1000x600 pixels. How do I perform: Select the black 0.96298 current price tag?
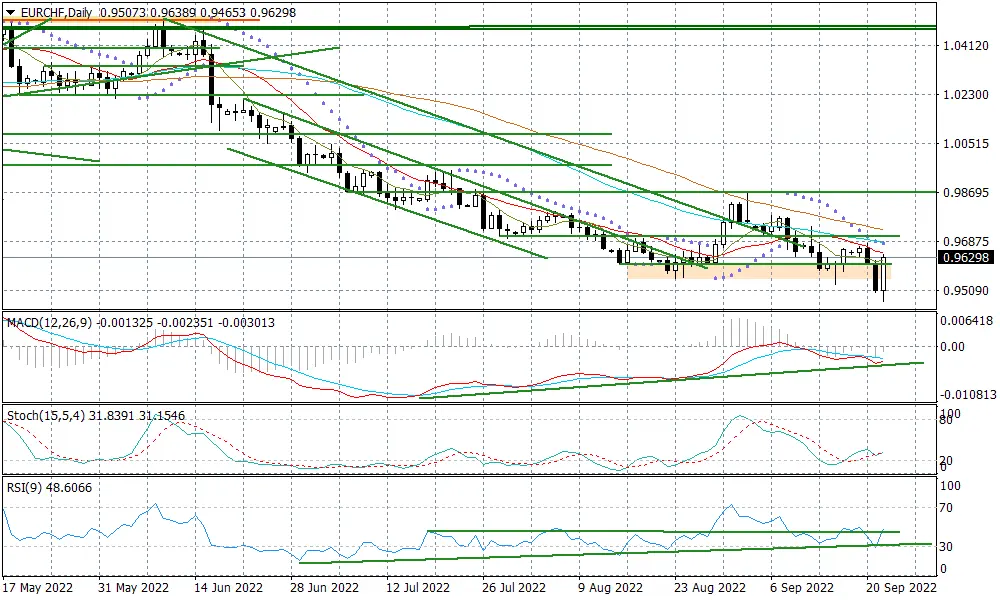[966, 258]
